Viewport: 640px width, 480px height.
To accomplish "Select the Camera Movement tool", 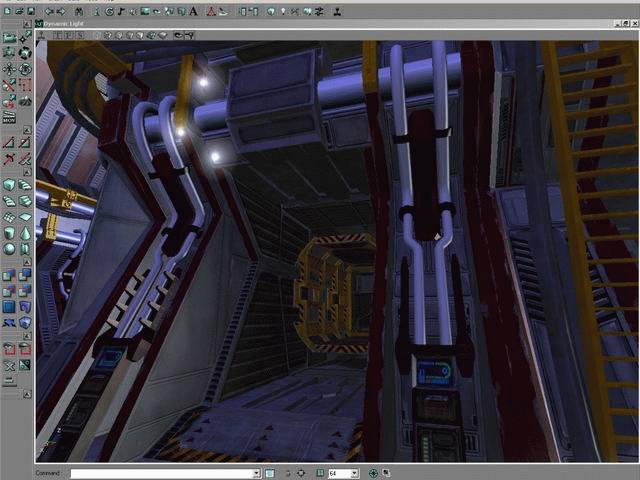I will (10, 36).
